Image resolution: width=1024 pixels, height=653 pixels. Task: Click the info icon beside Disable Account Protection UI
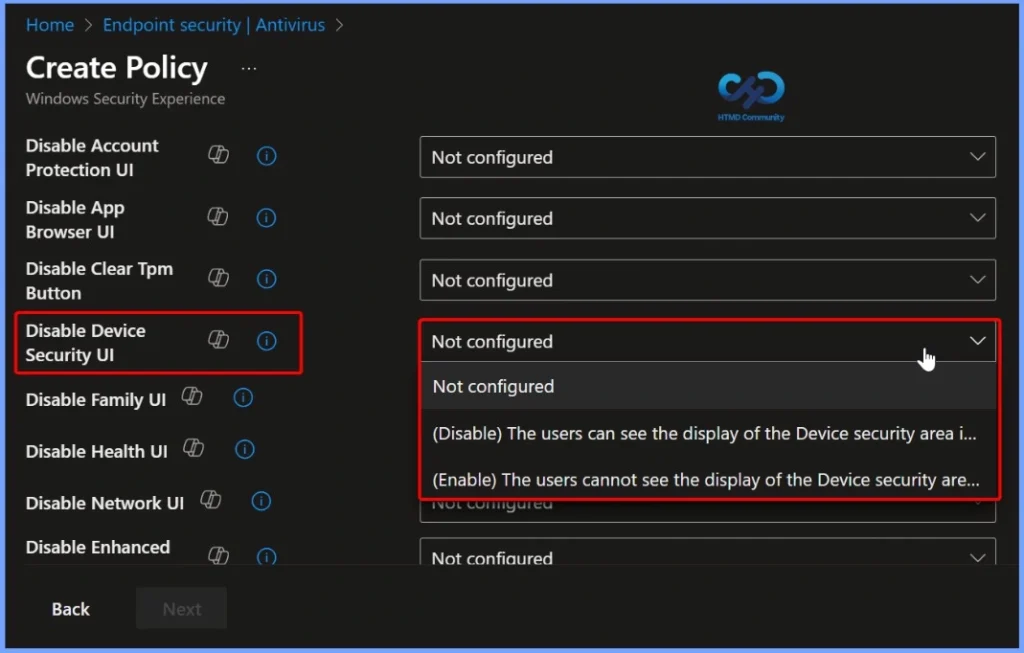(266, 156)
